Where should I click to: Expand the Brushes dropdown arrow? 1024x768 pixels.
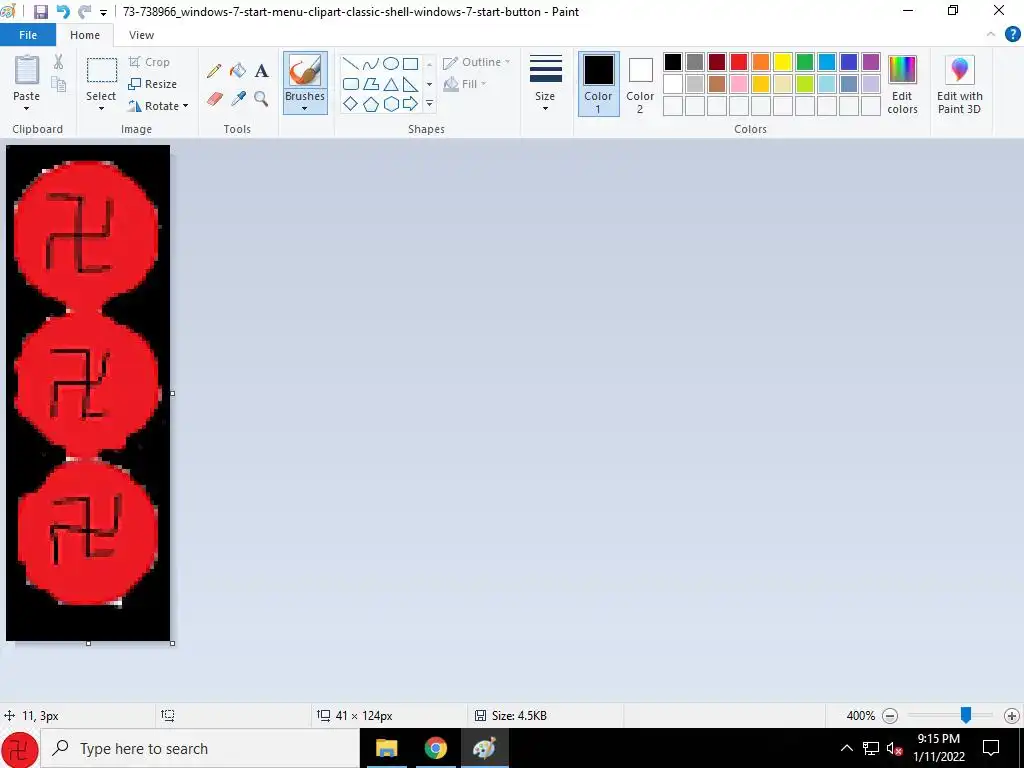coord(305,108)
